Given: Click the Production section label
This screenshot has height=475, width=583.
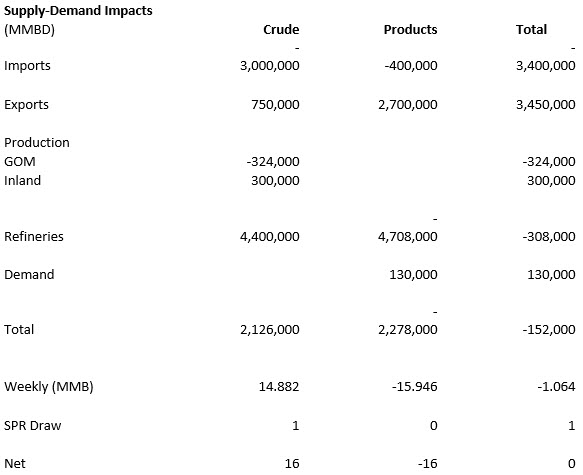Looking at the screenshot, I should [x=37, y=142].
